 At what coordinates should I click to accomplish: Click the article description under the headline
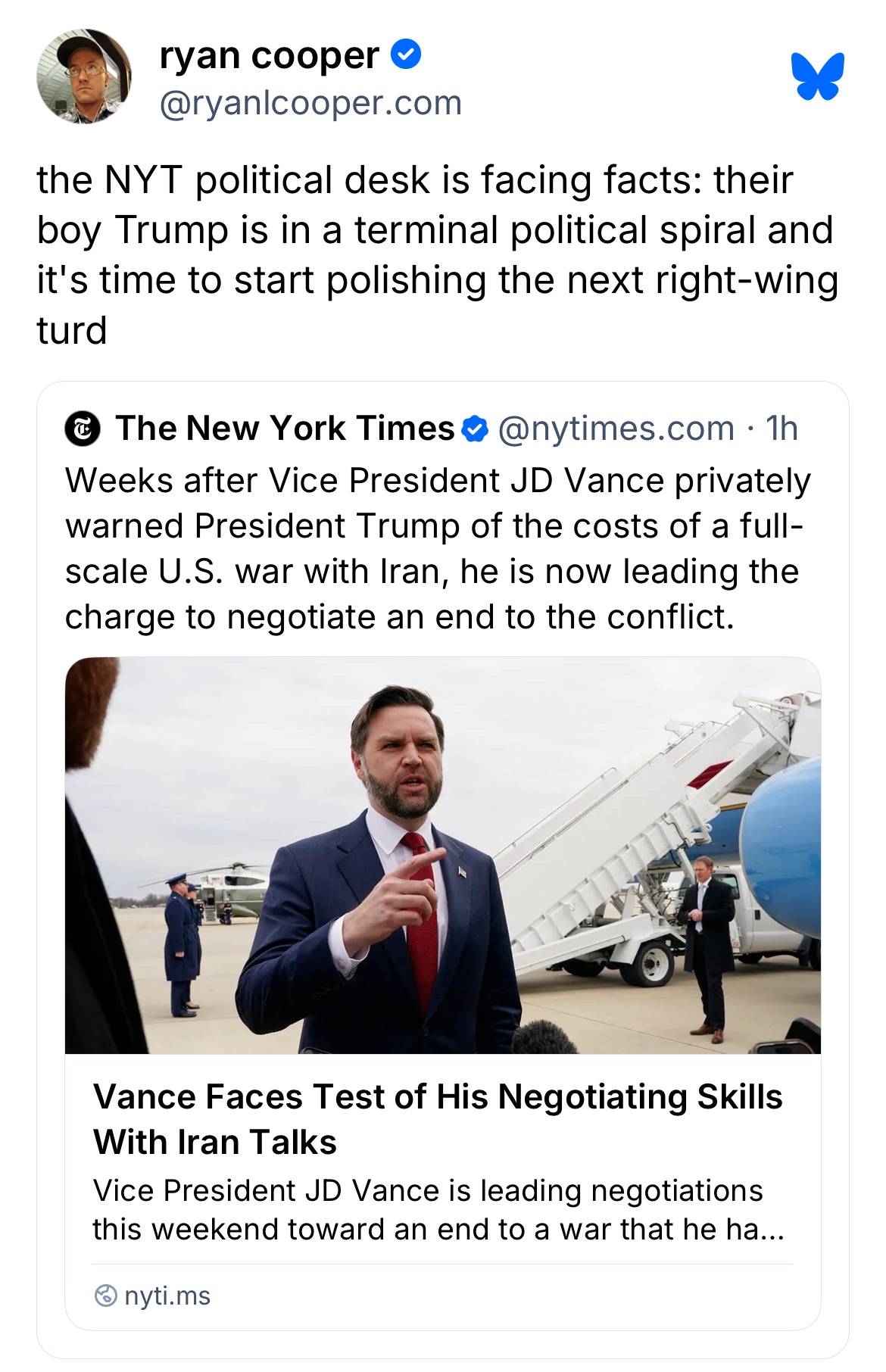[438, 1209]
